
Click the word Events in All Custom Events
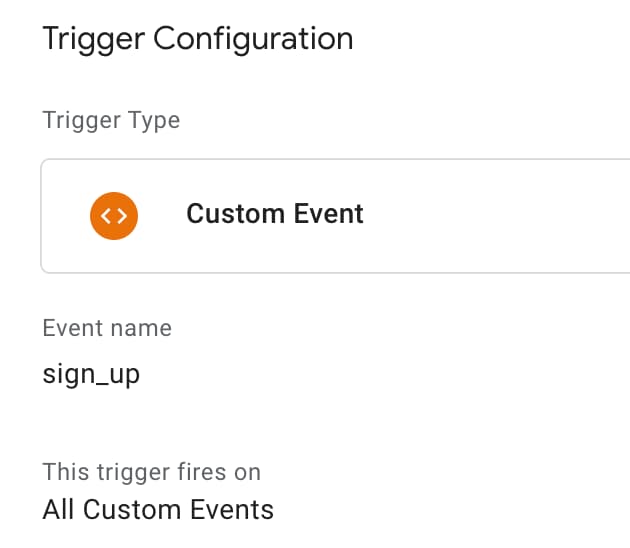click(x=236, y=509)
